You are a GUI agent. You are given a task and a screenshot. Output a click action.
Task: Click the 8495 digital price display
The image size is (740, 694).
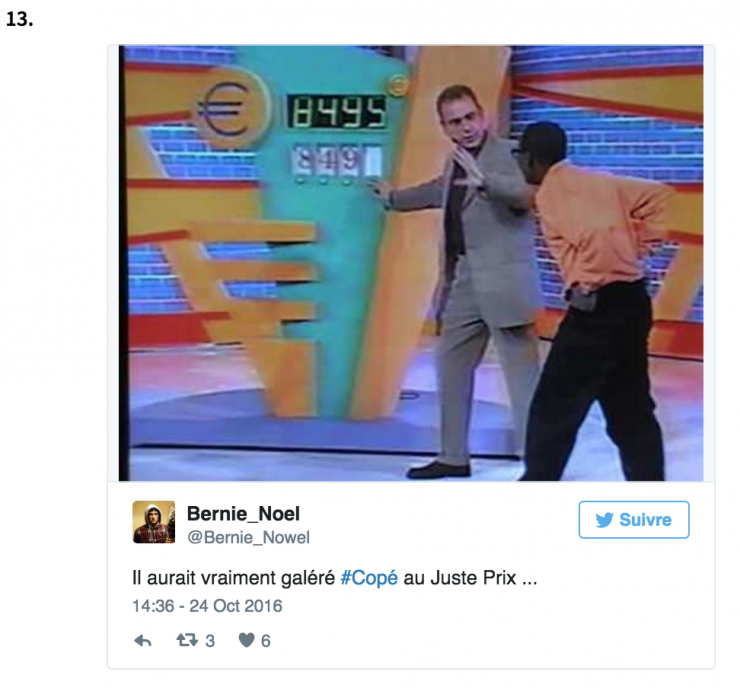tap(337, 112)
